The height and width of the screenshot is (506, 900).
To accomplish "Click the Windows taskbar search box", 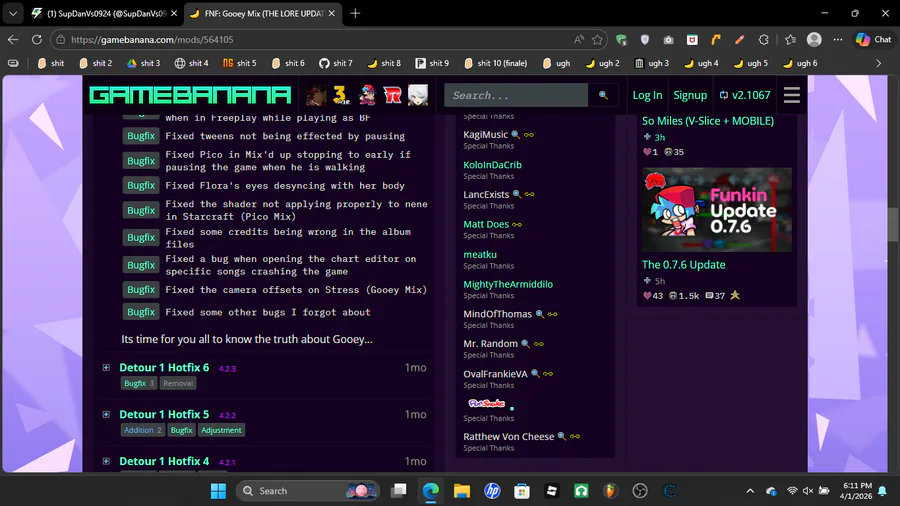I will coord(308,491).
